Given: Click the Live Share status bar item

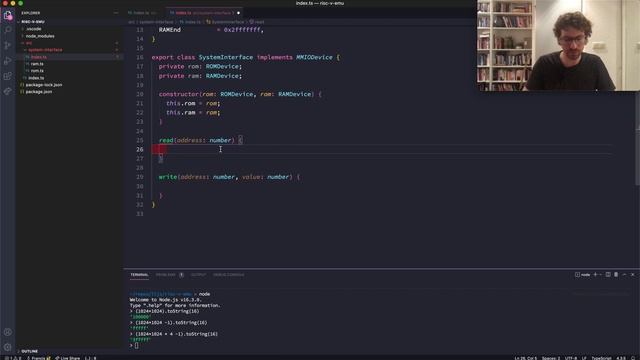Looking at the screenshot, I should tap(67, 358).
